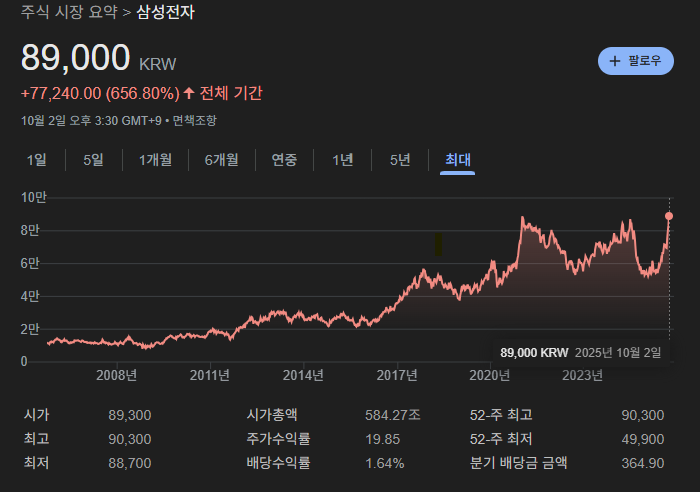
Task: Click the 시가 value 89,300
Action: coord(129,415)
